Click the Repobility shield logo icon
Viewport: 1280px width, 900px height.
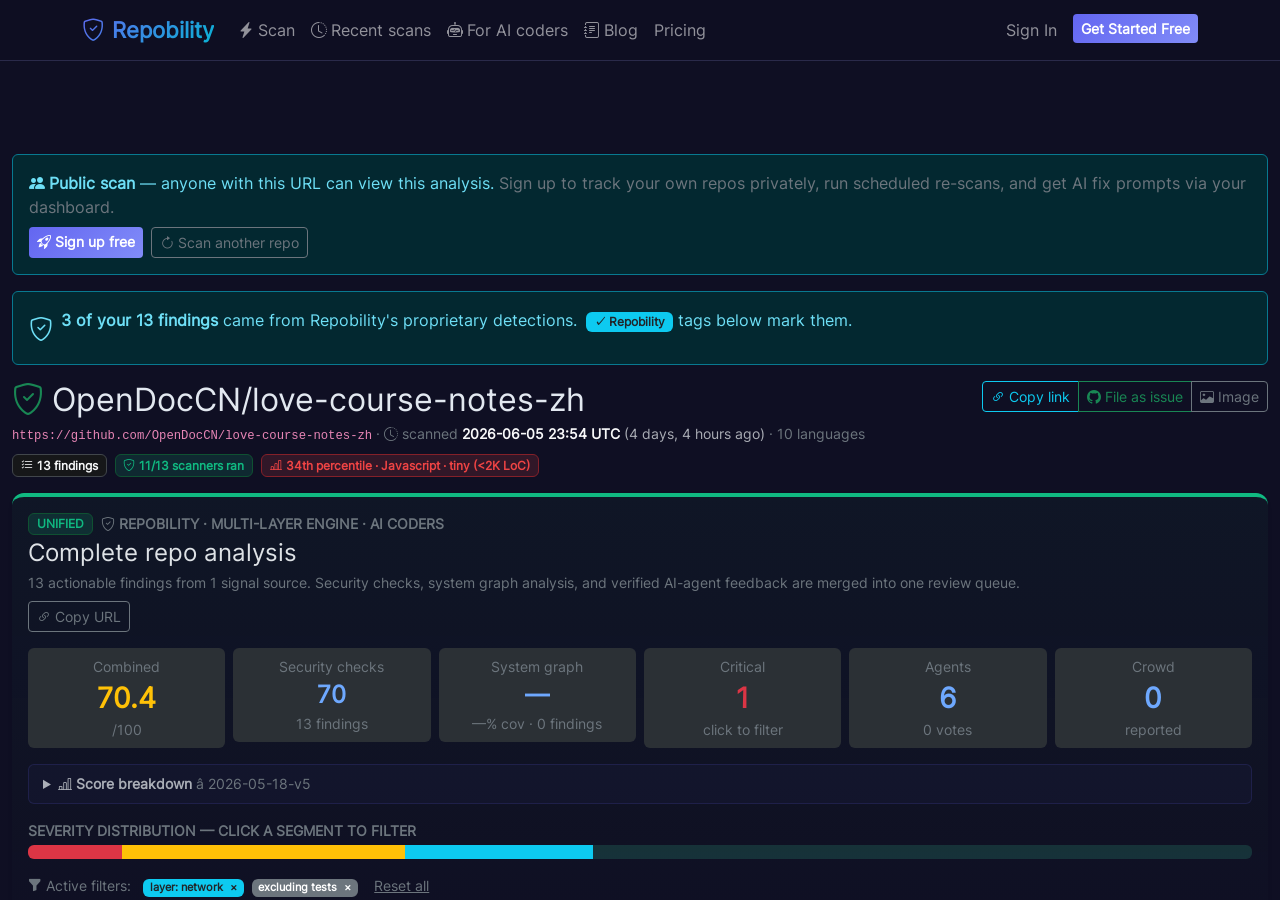pos(93,30)
